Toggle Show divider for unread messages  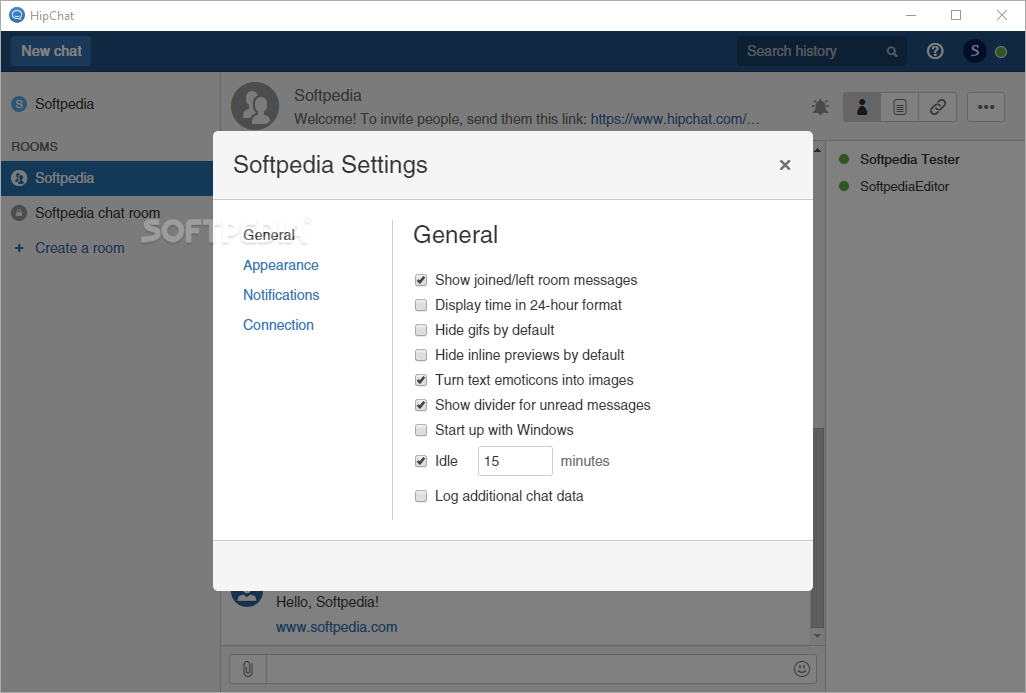421,405
